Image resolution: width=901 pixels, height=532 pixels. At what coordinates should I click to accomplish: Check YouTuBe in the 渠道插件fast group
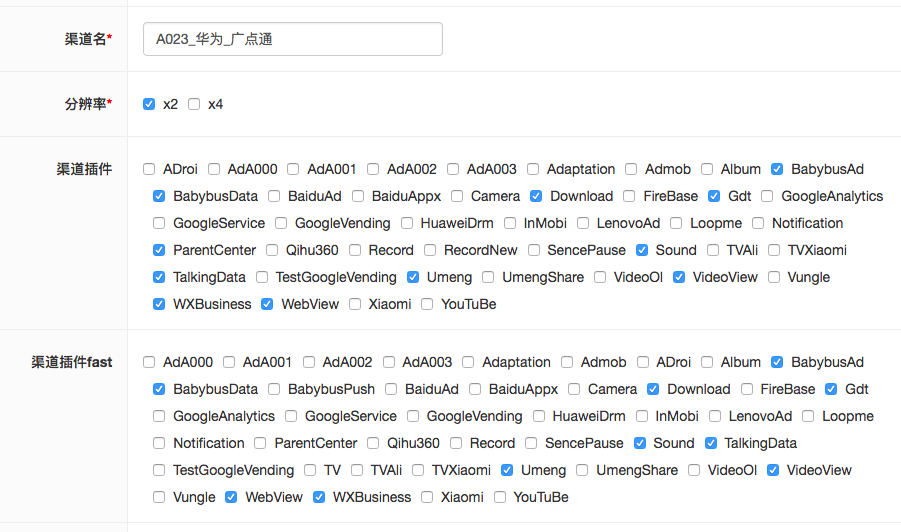click(x=500, y=497)
